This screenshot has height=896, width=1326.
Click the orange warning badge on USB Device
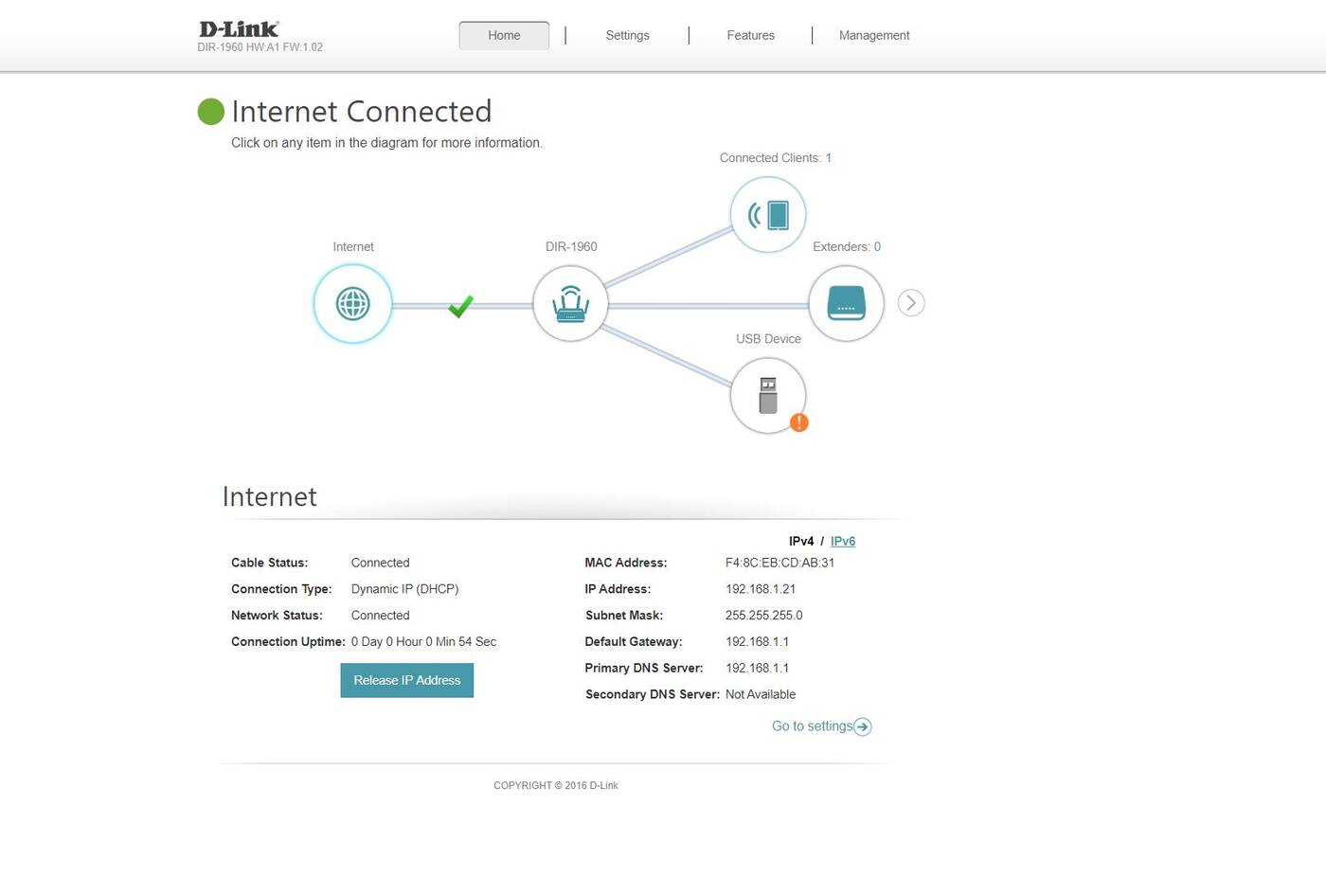click(x=799, y=423)
